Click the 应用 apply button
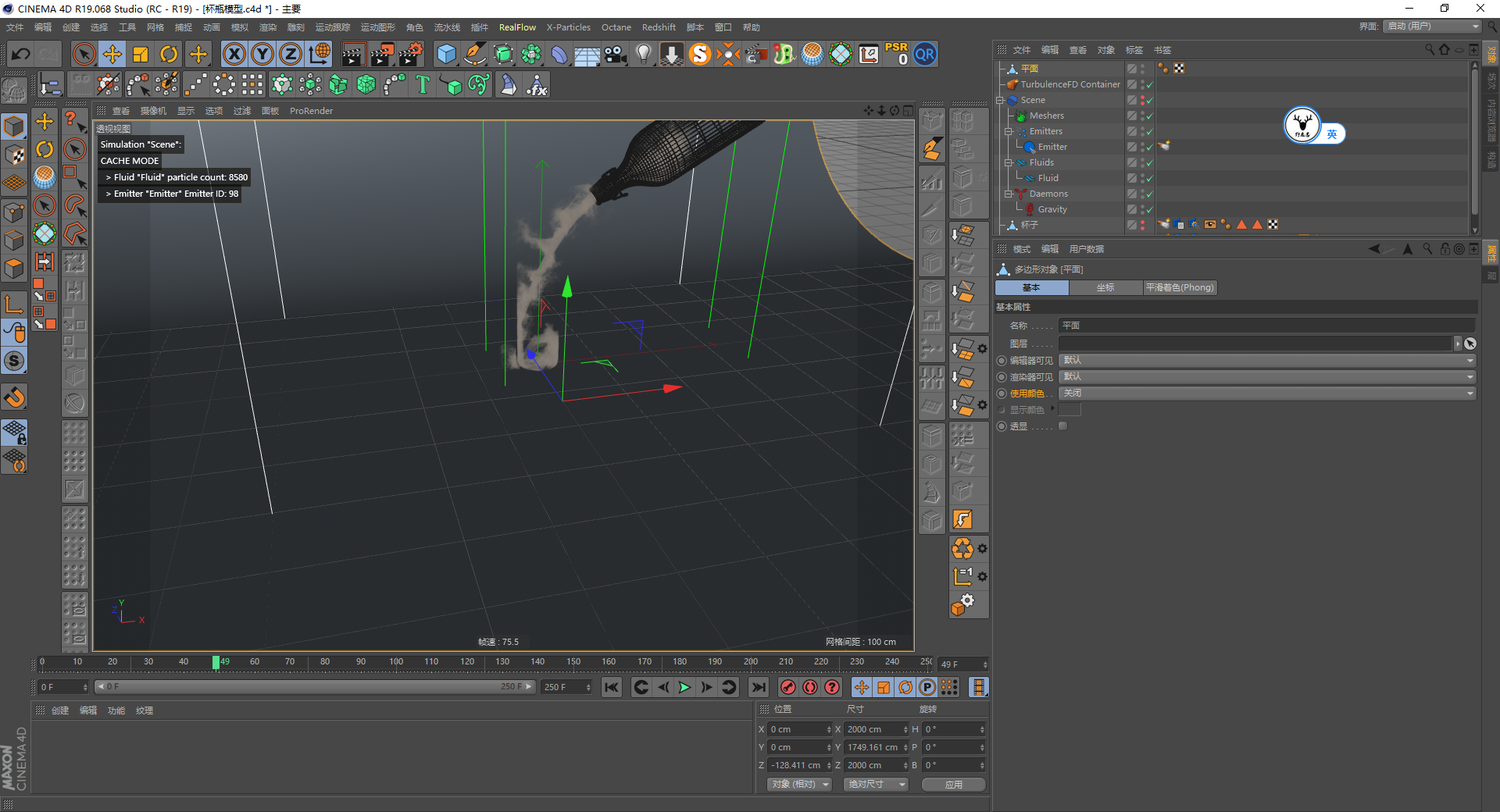This screenshot has width=1500, height=812. pos(953,785)
